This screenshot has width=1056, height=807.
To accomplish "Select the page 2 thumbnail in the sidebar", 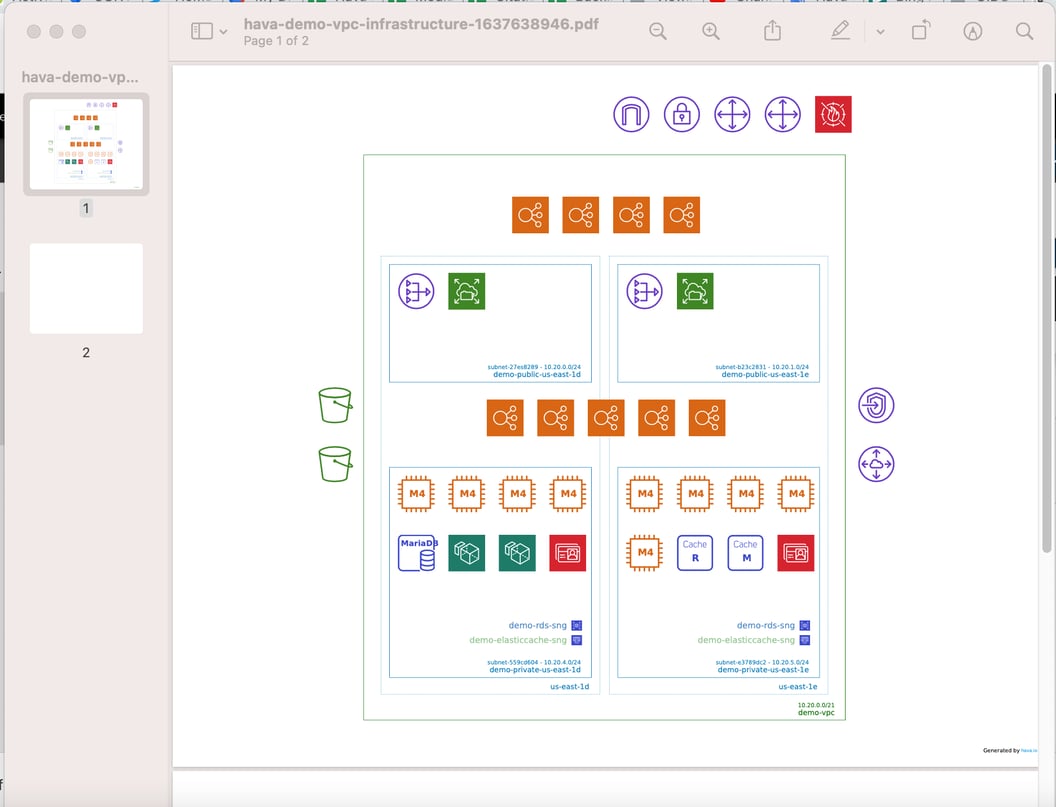I will point(85,288).
